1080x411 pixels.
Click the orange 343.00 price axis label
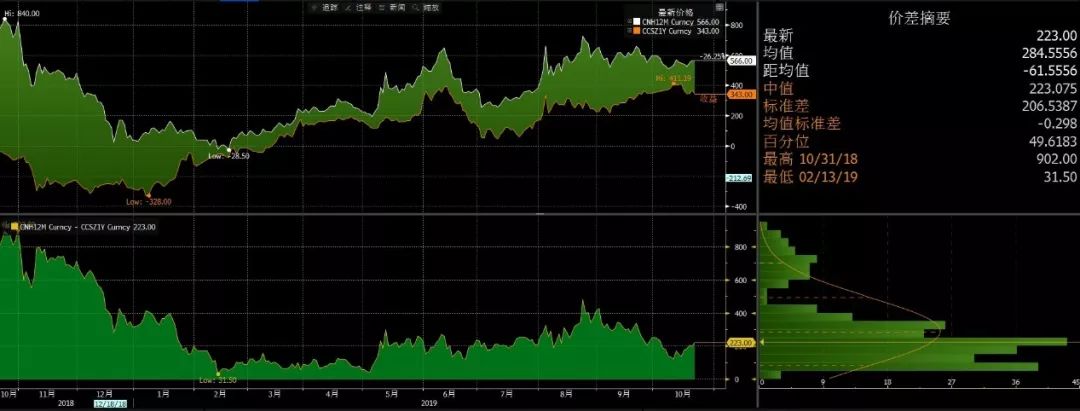(x=741, y=94)
